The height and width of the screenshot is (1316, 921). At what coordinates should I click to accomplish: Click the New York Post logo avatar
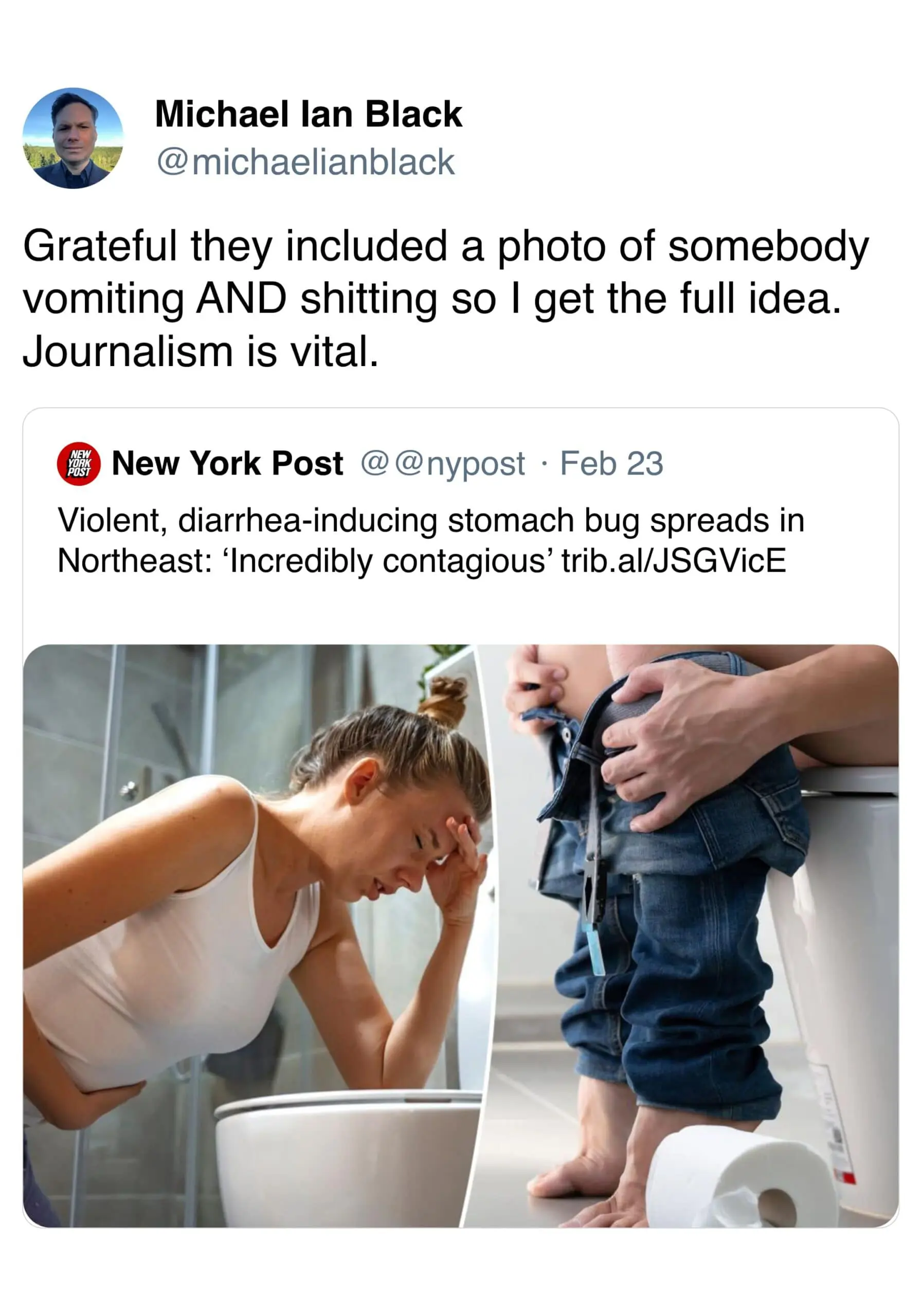click(x=79, y=464)
